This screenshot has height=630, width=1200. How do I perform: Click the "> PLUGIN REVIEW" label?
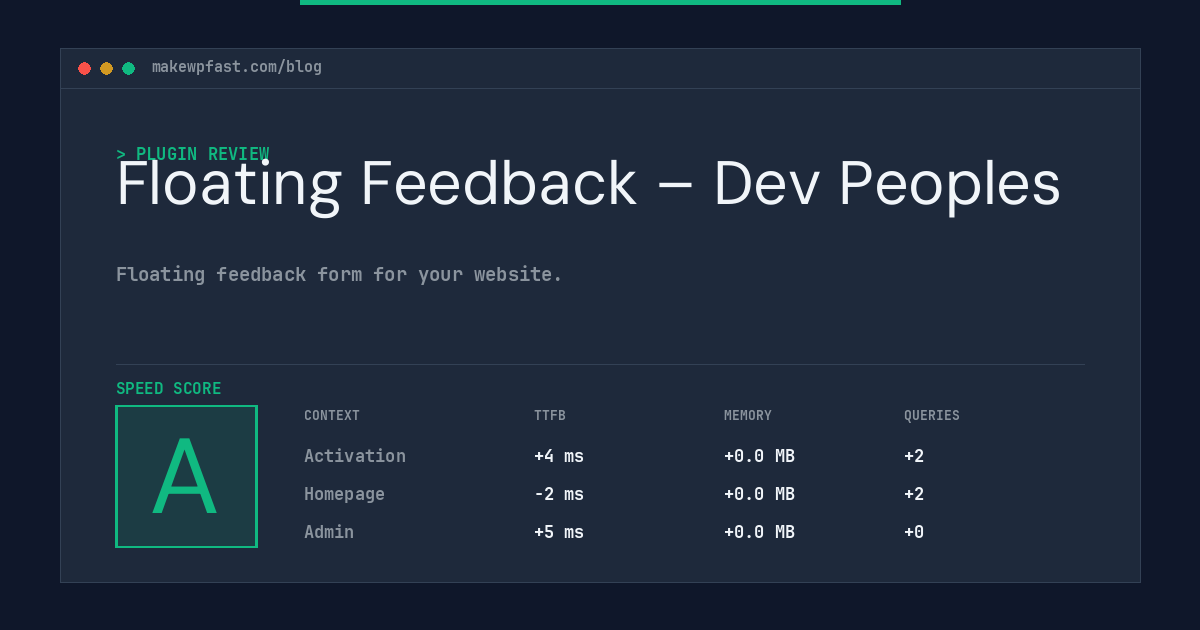point(193,154)
